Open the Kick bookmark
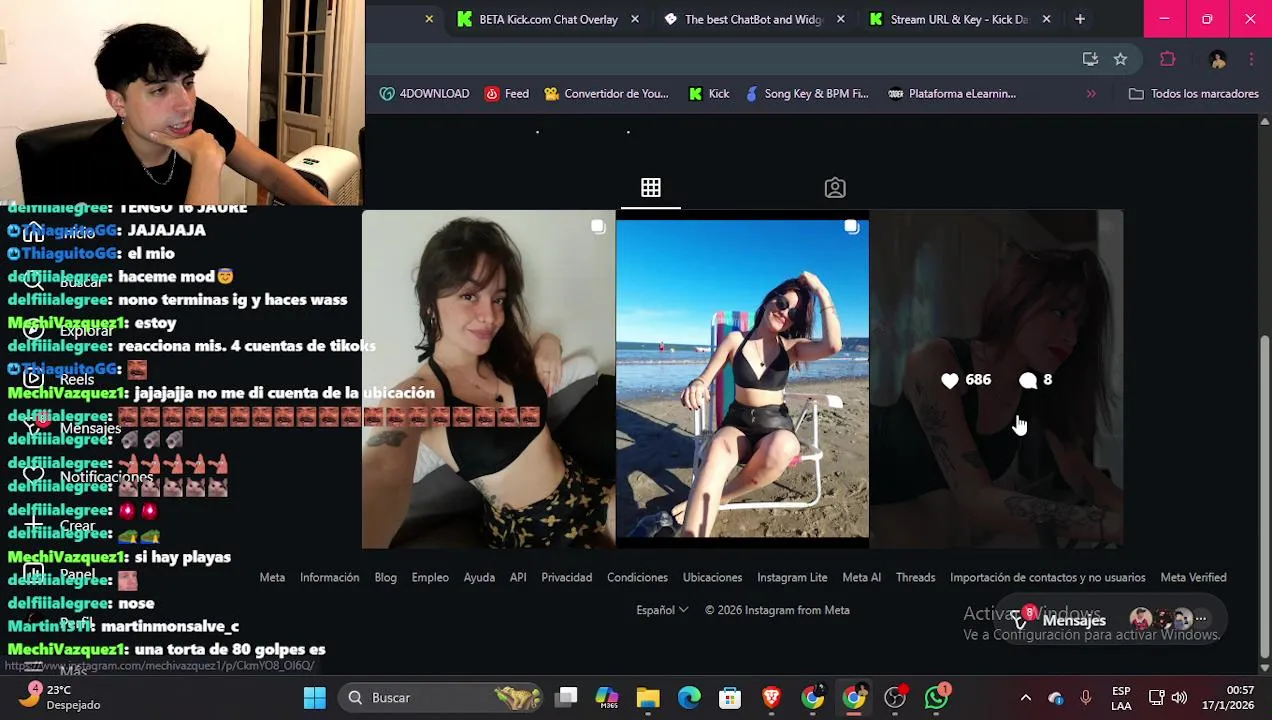The width and height of the screenshot is (1272, 720). click(x=709, y=94)
